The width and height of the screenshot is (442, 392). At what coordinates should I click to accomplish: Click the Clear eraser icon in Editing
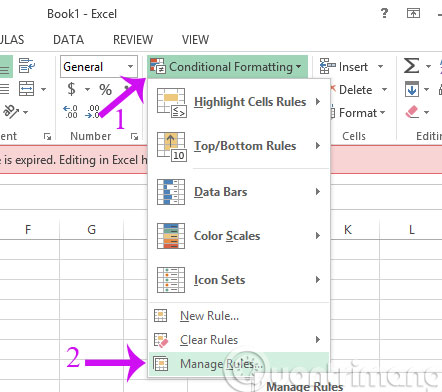pyautogui.click(x=412, y=112)
